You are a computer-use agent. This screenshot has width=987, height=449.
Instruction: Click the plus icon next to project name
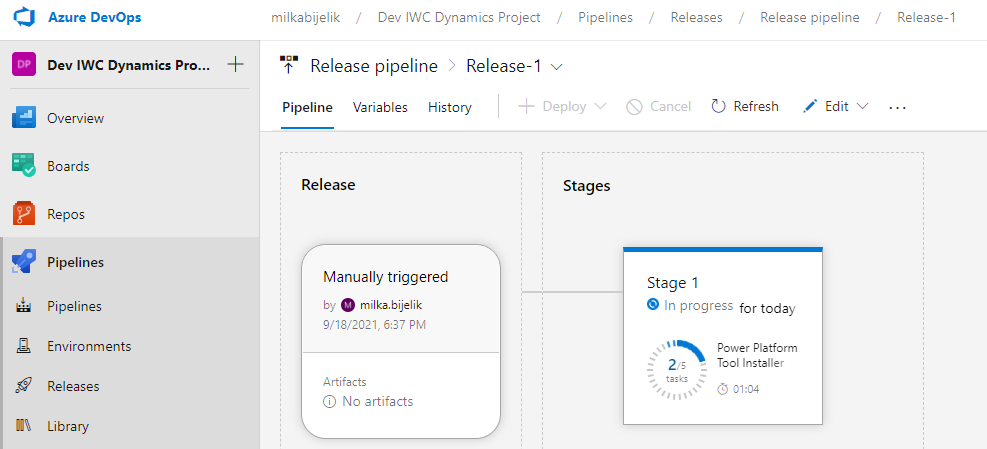pos(235,64)
